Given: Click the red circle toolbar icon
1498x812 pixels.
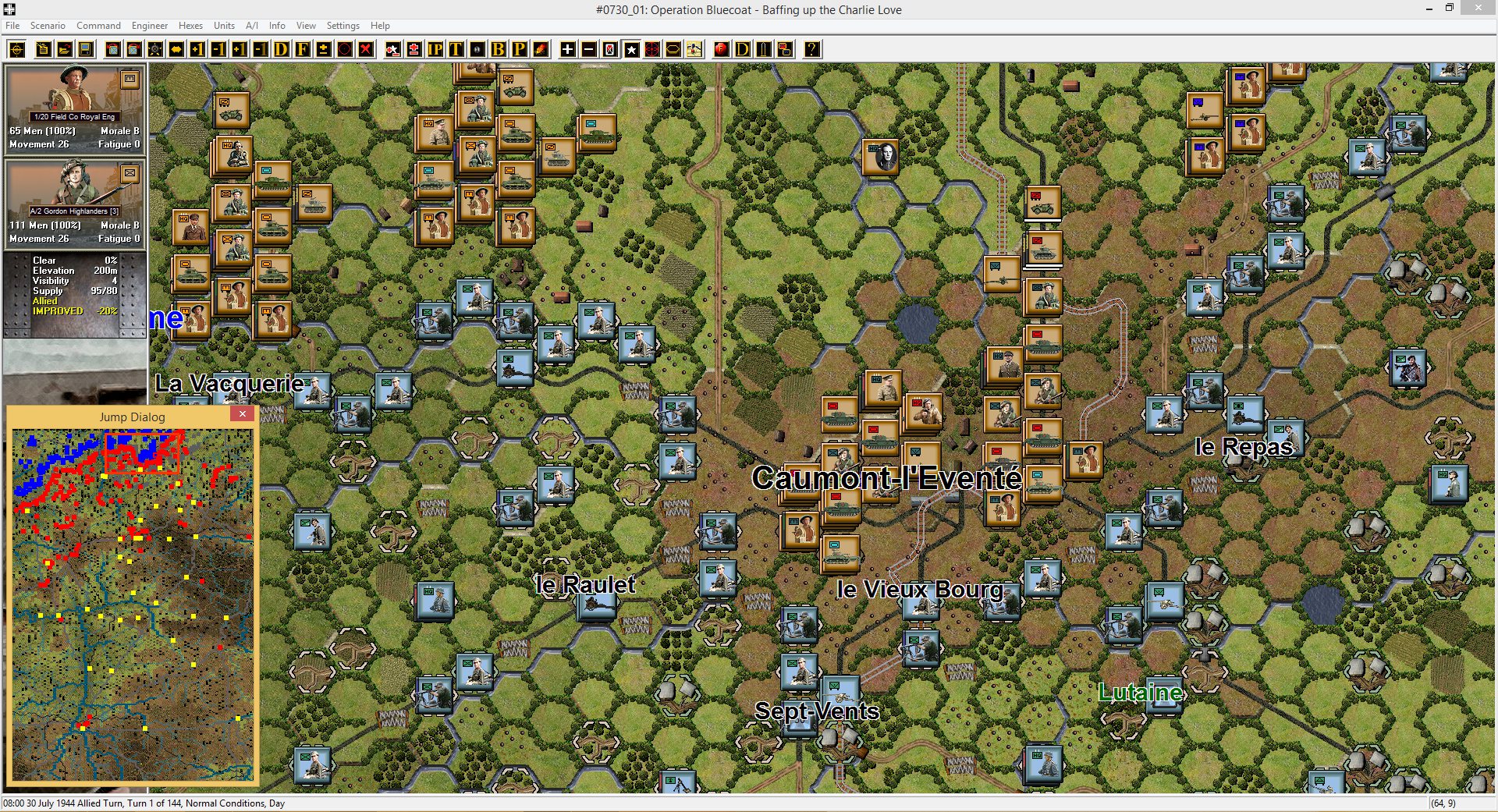Looking at the screenshot, I should pos(344,50).
